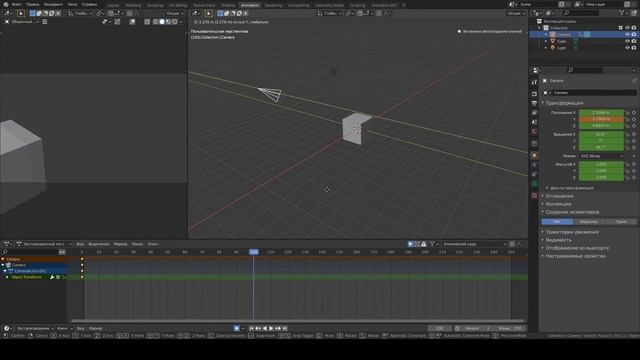Enable solid shading in left viewport header
Viewport: 640px width, 360px height.
coord(162,22)
